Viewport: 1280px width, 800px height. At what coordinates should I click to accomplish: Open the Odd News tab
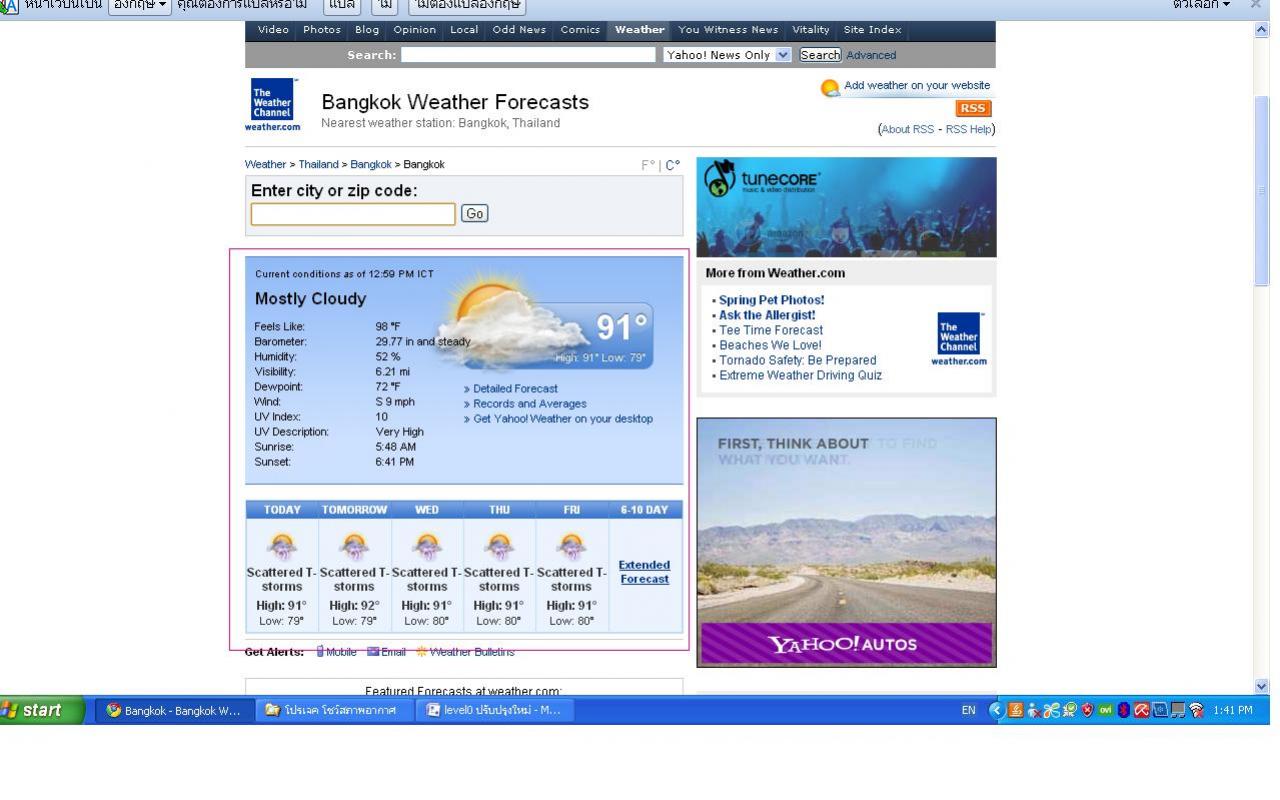point(519,30)
